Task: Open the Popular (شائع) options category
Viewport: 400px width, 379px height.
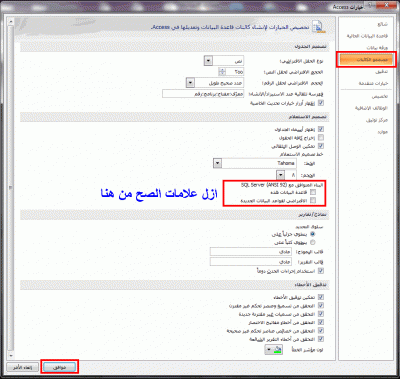Action: click(x=382, y=24)
